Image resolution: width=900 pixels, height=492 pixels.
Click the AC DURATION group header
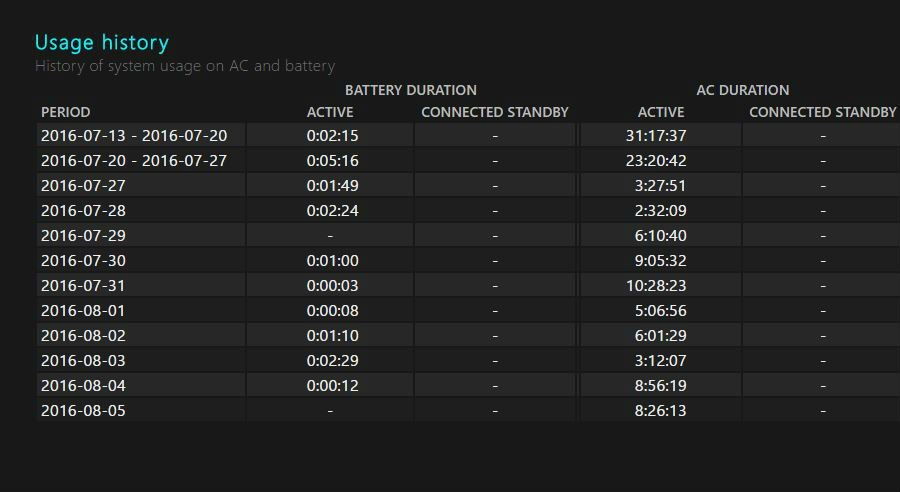tap(742, 90)
